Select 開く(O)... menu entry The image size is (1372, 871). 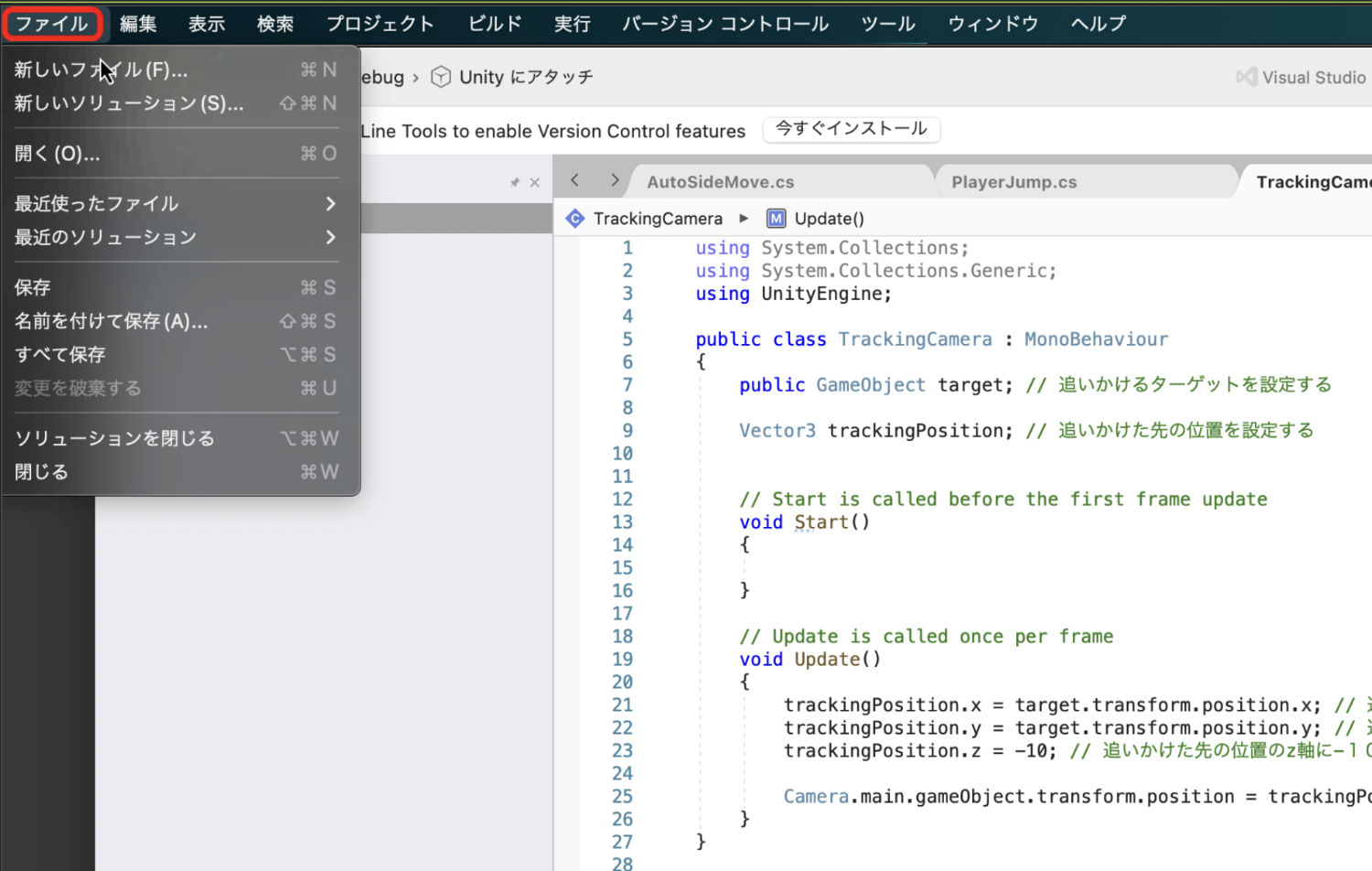(177, 153)
